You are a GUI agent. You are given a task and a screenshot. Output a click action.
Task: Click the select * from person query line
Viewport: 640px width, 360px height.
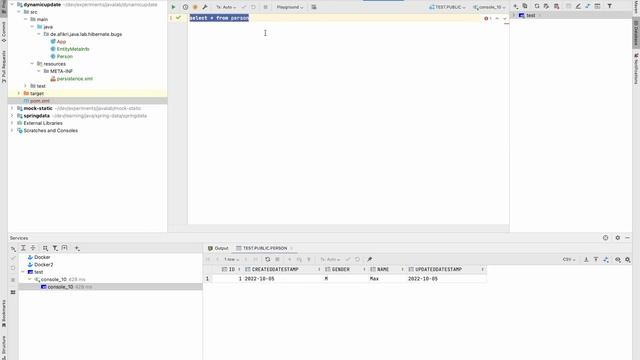(219, 18)
